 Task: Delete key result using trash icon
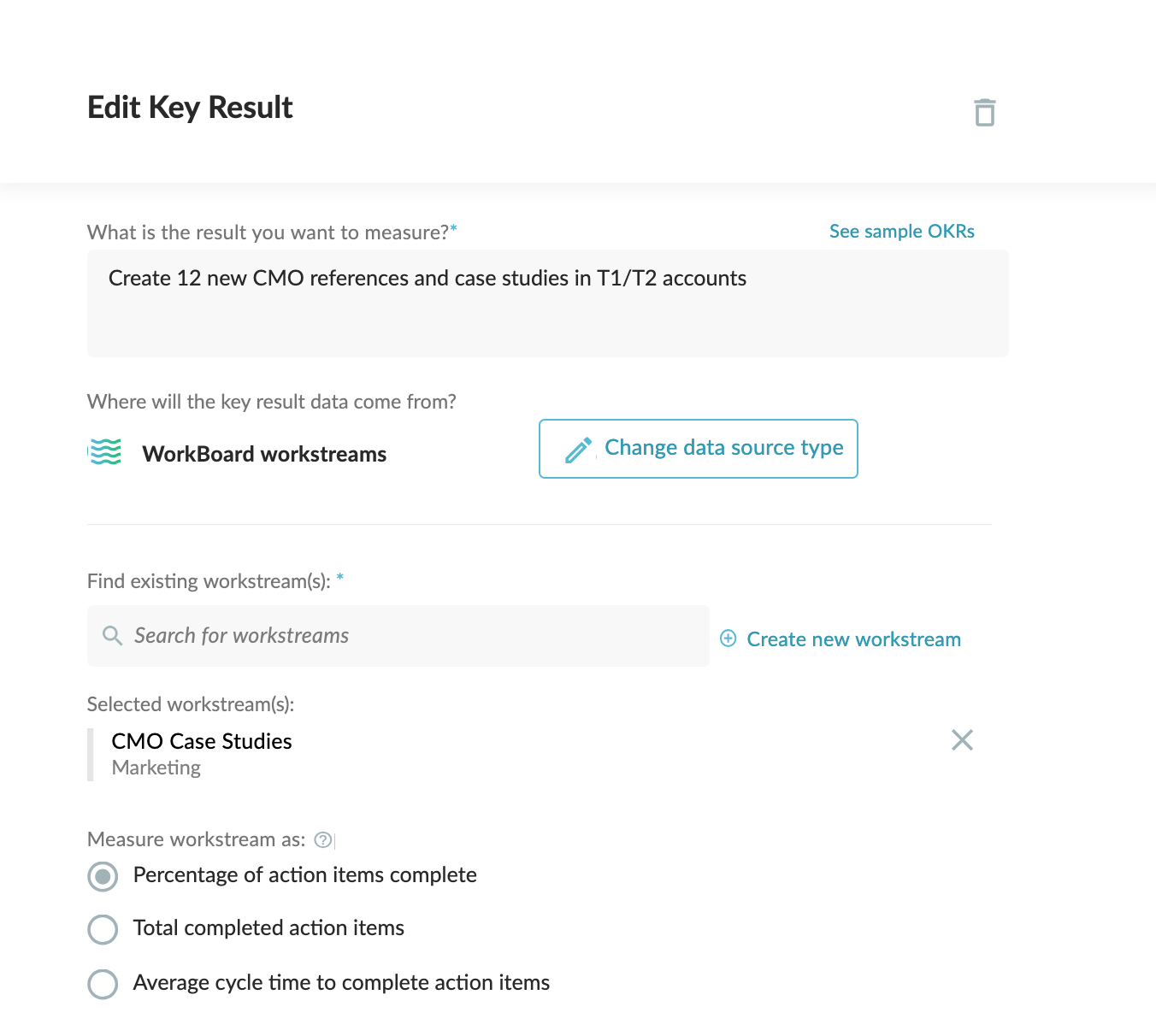coord(985,112)
